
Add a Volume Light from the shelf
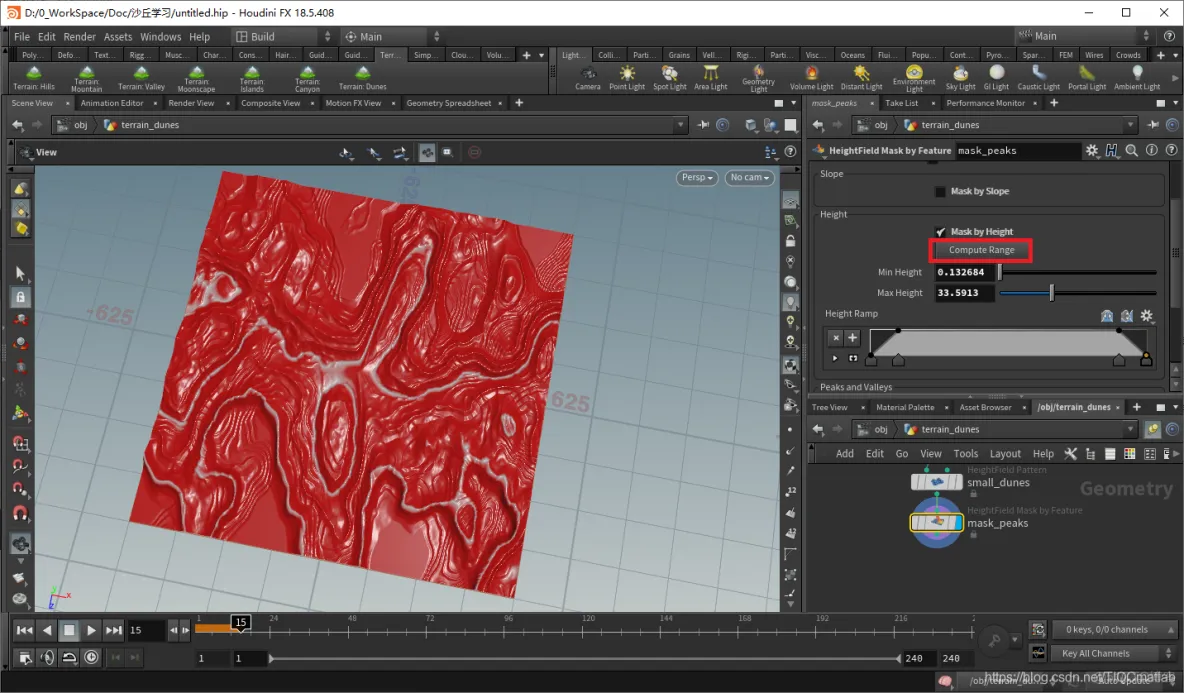point(811,78)
